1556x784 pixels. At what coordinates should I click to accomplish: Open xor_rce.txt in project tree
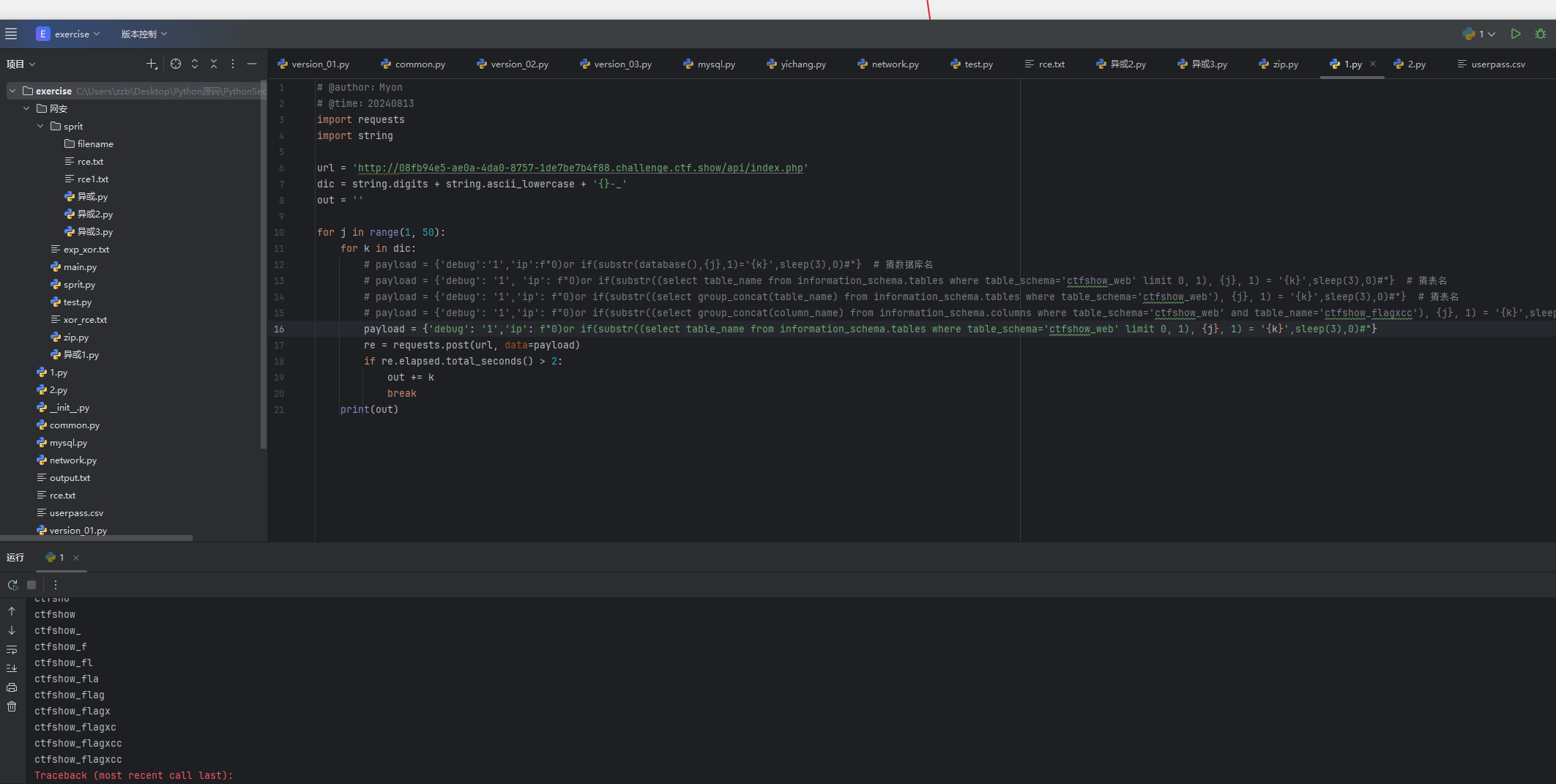click(x=78, y=319)
